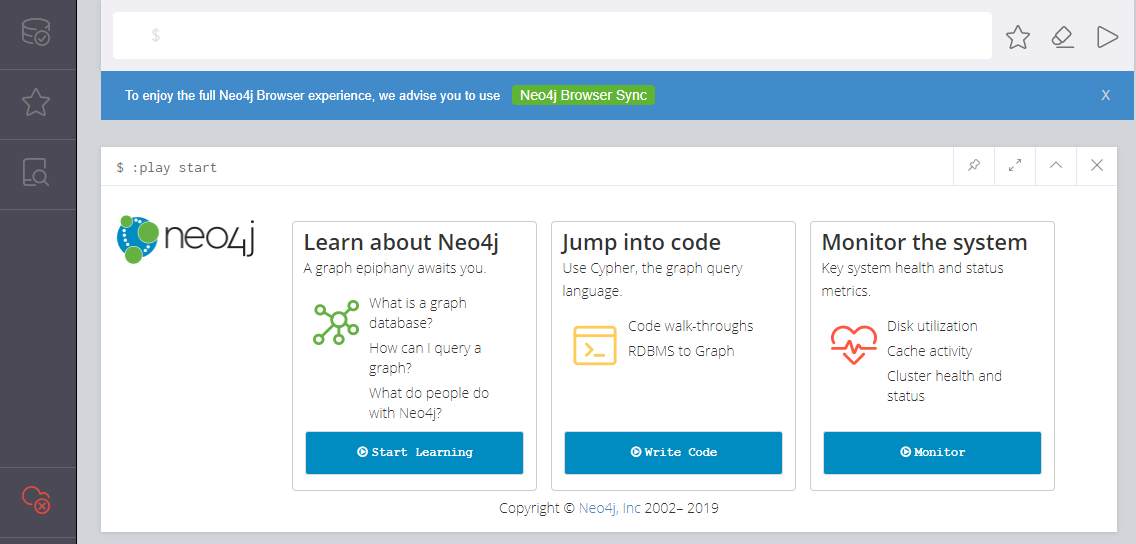Viewport: 1136px width, 544px height.
Task: Click the green graph nodes icon
Action: point(336,322)
